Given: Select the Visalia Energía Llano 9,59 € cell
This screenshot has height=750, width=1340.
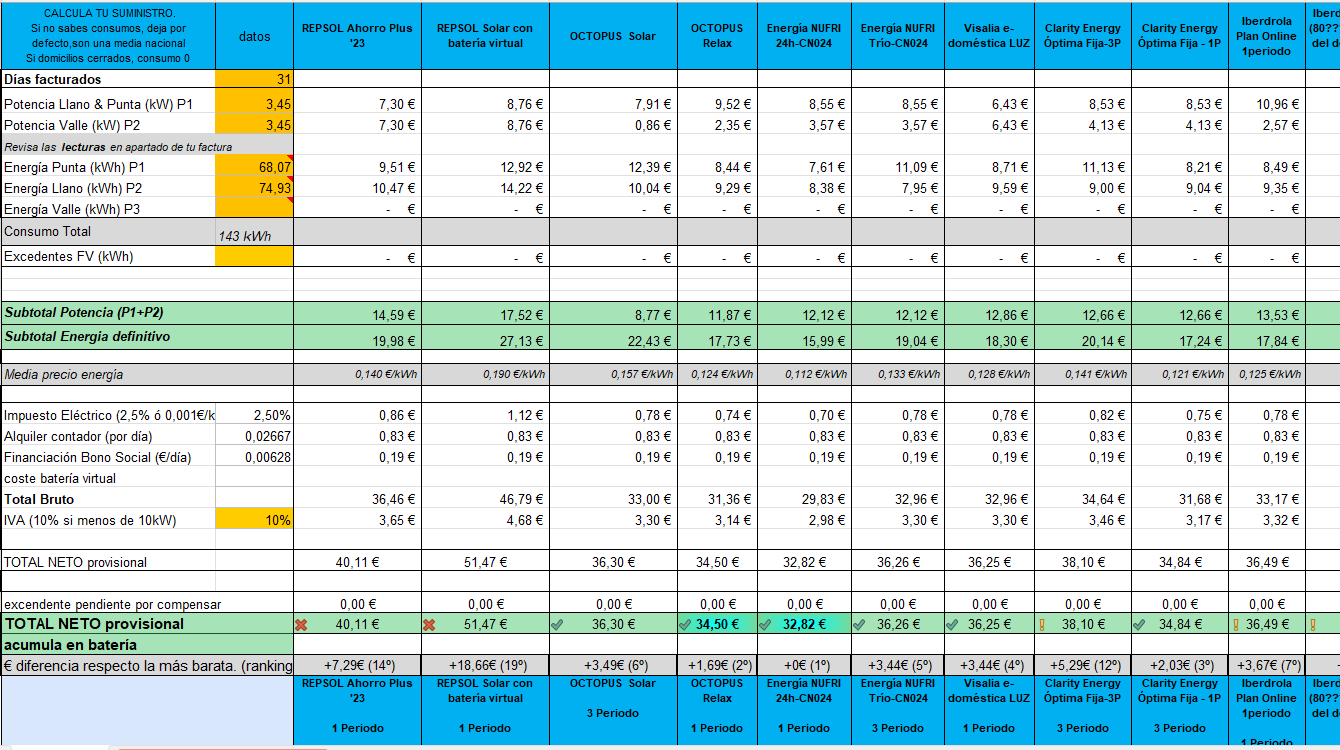Looking at the screenshot, I should [x=990, y=188].
